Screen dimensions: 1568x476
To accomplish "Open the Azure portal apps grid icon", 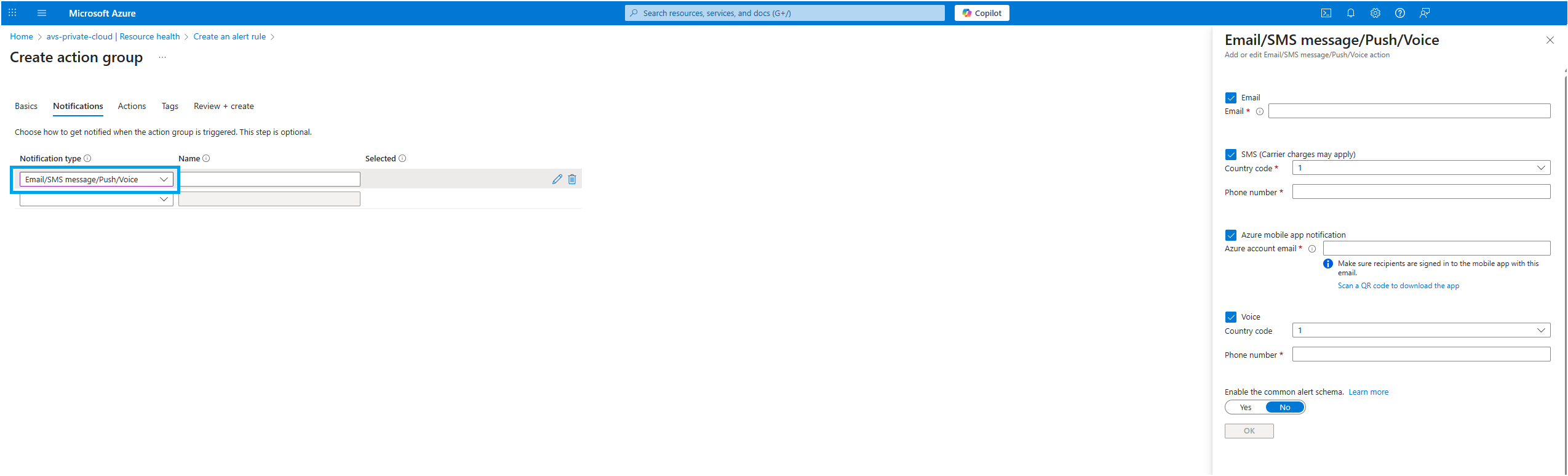I will click(12, 13).
